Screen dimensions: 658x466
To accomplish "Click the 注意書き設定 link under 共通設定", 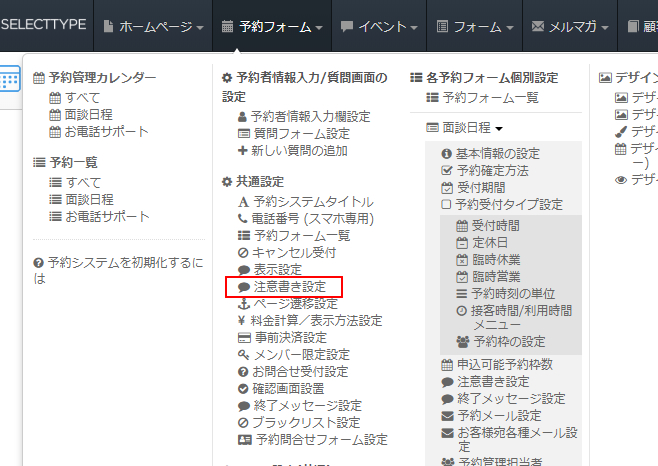I will [289, 287].
